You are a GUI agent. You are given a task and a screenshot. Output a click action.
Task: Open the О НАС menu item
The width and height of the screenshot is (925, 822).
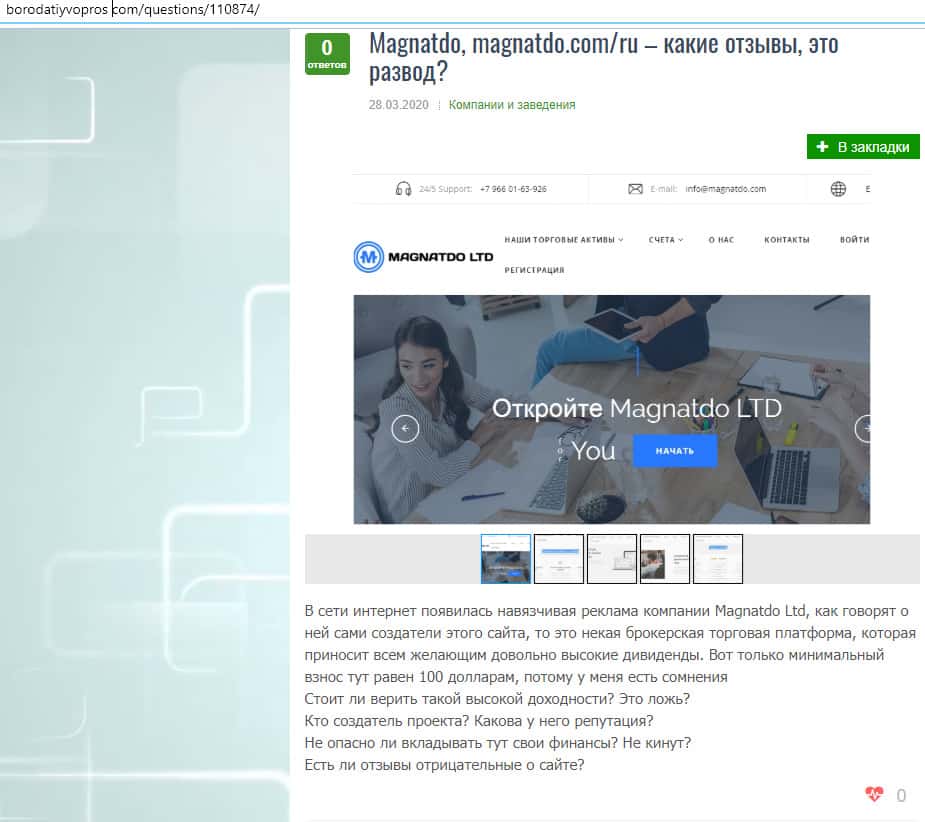tap(721, 240)
